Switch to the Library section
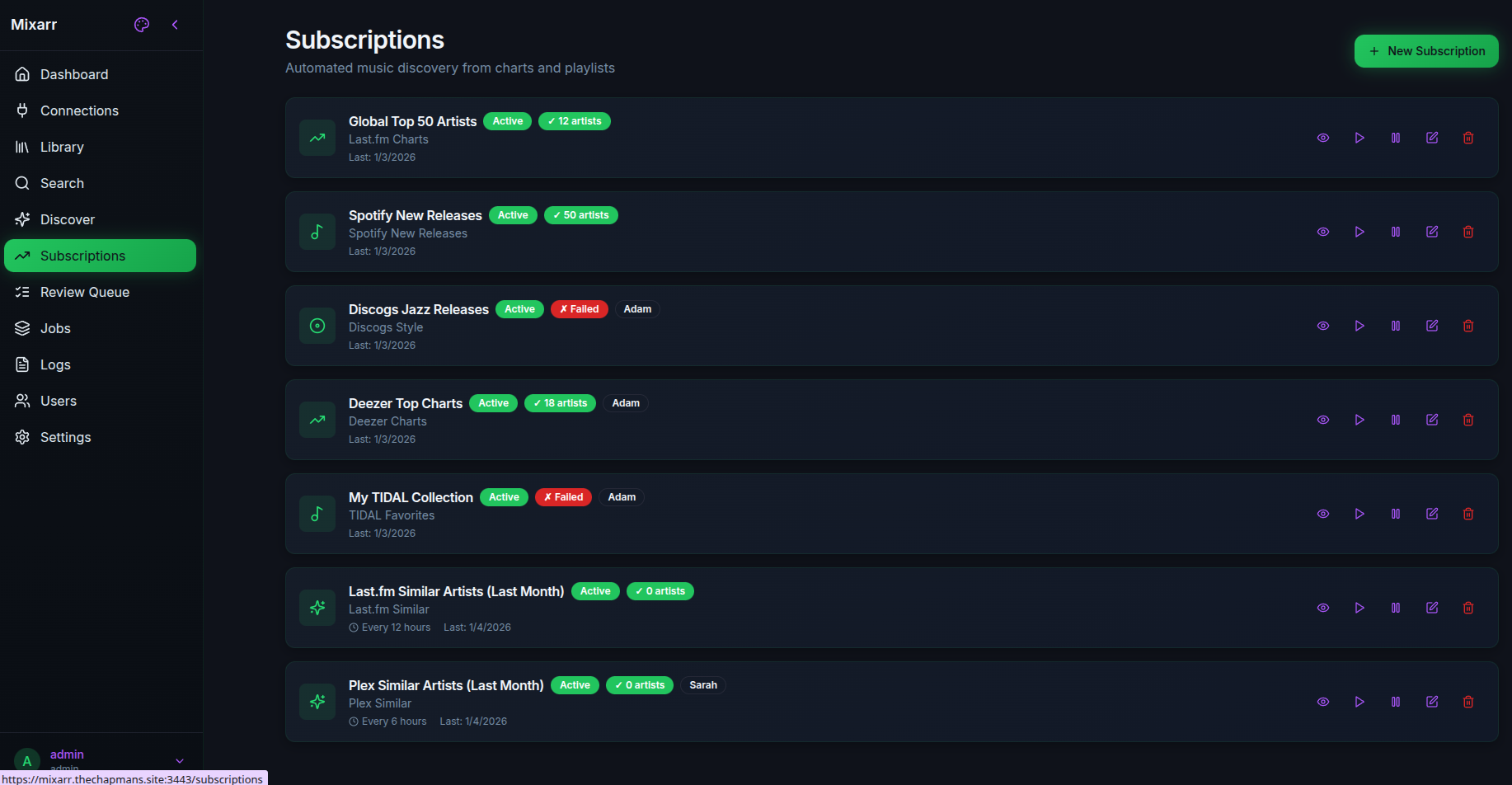 coord(60,147)
